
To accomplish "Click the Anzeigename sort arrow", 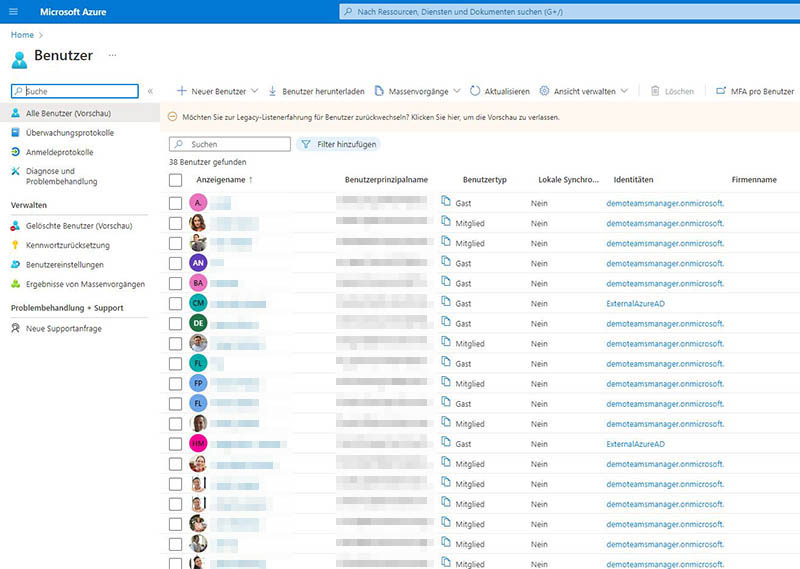I will [x=251, y=180].
